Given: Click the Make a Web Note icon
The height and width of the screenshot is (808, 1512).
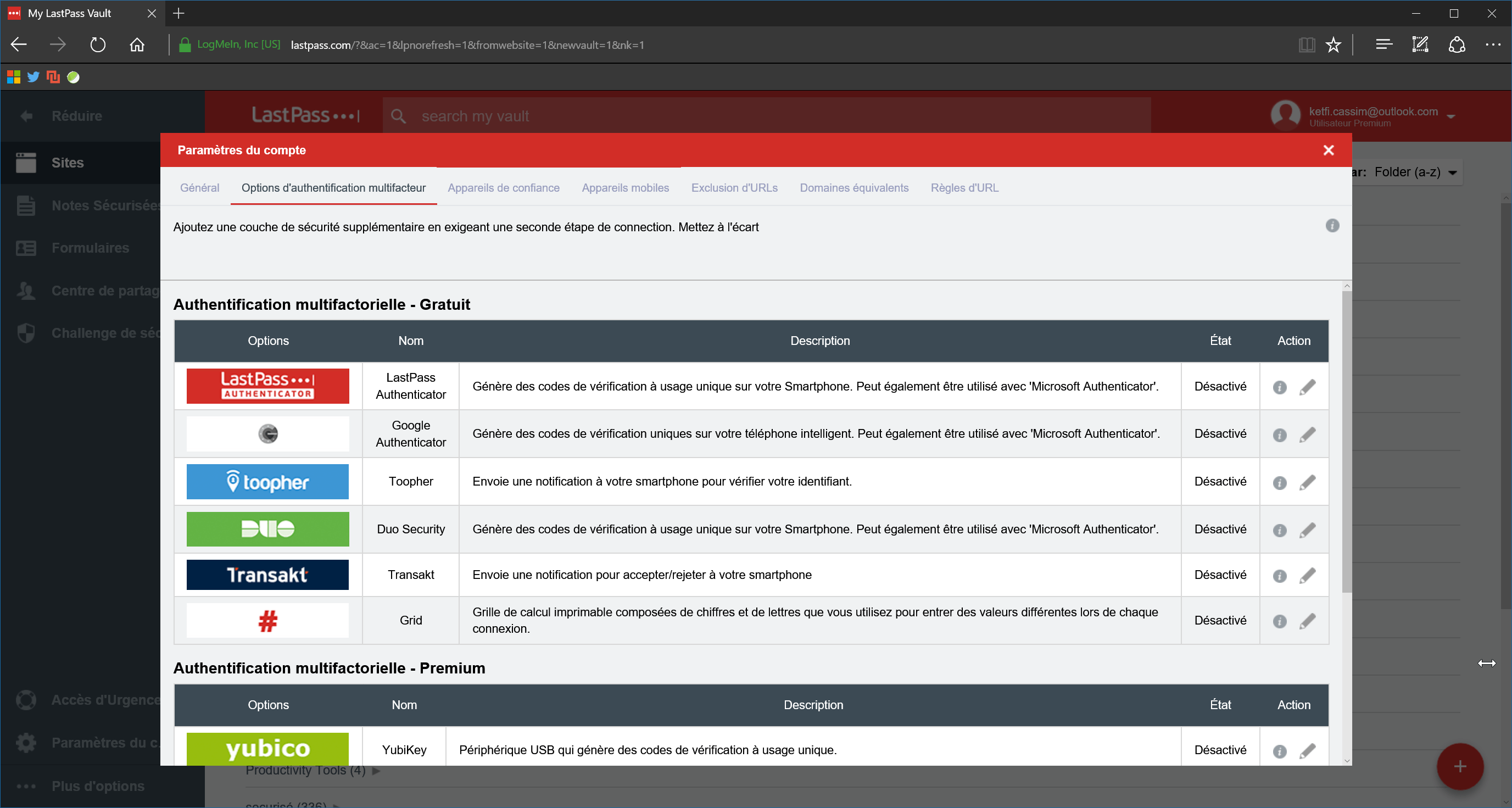Looking at the screenshot, I should (x=1420, y=44).
